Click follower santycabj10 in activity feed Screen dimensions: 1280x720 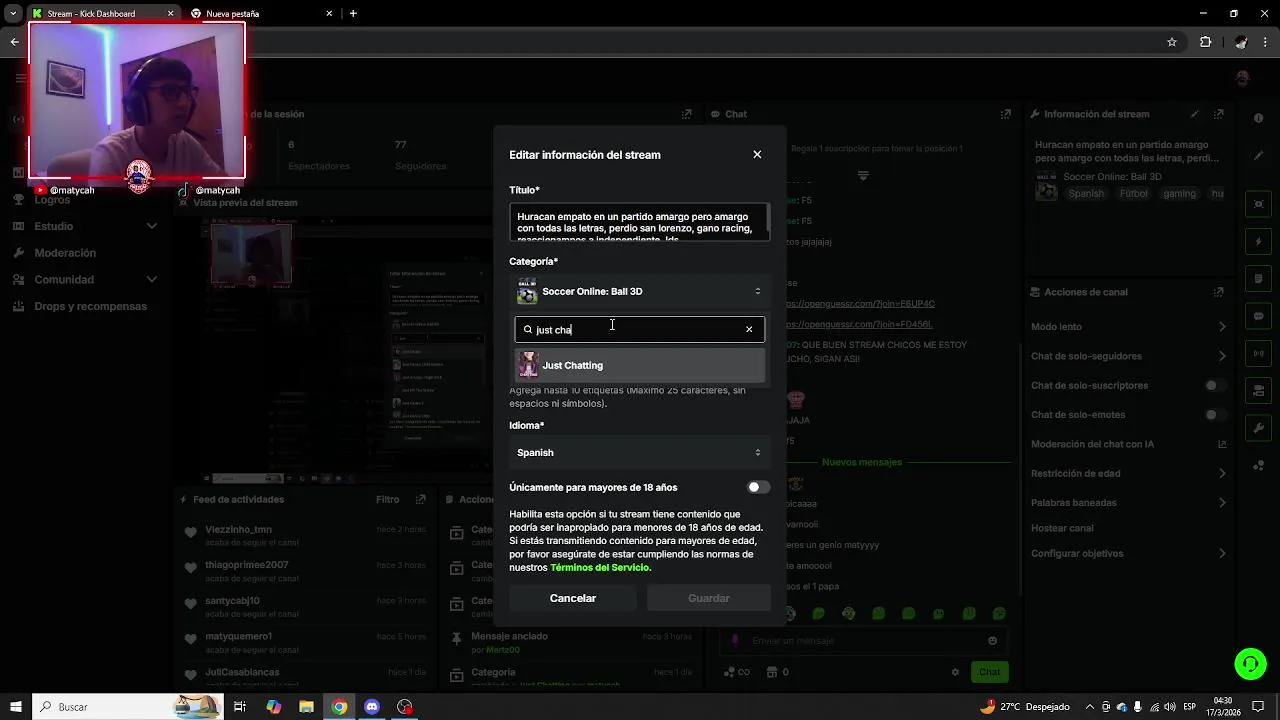click(233, 601)
